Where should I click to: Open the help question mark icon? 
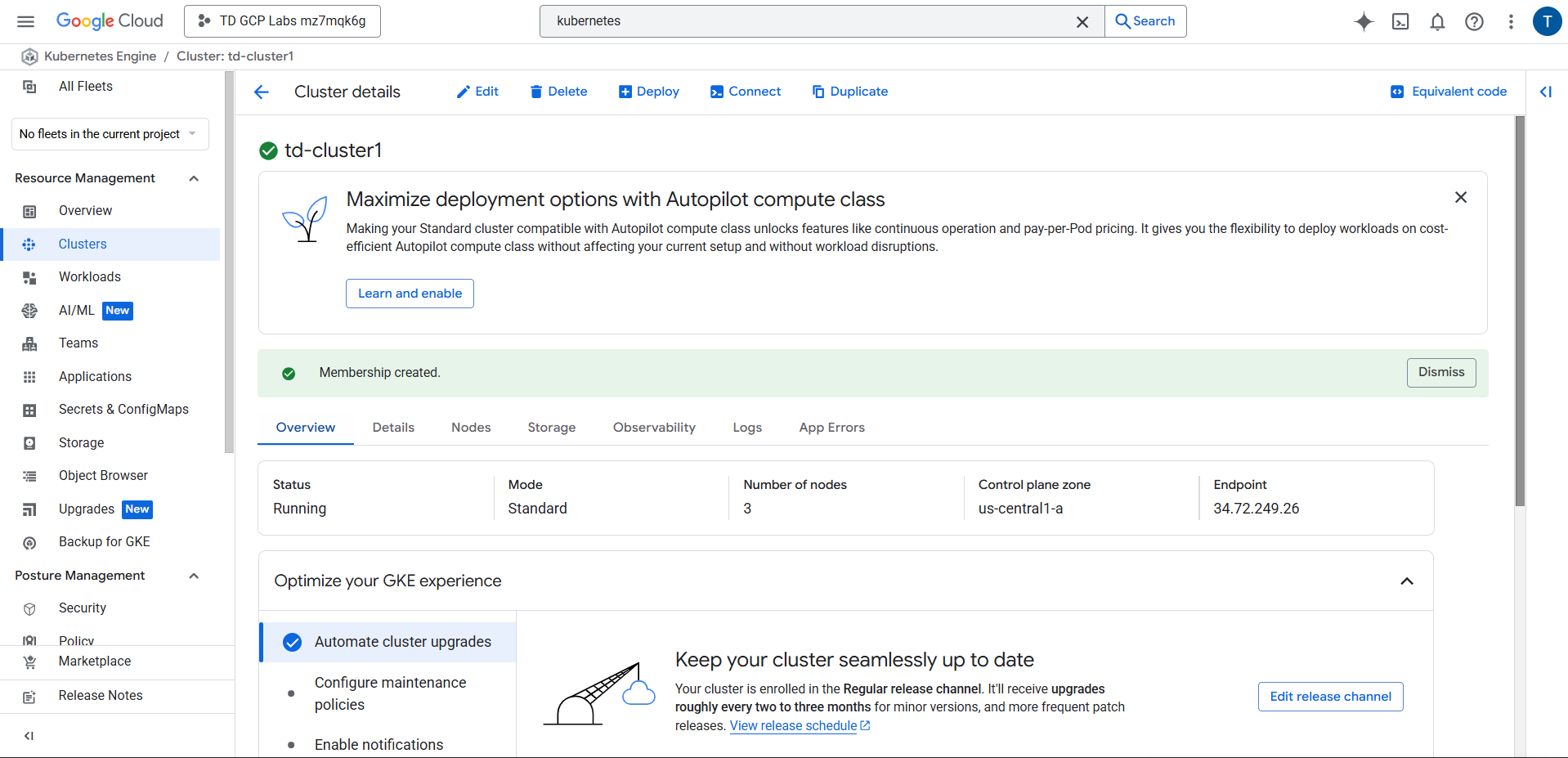1474,21
